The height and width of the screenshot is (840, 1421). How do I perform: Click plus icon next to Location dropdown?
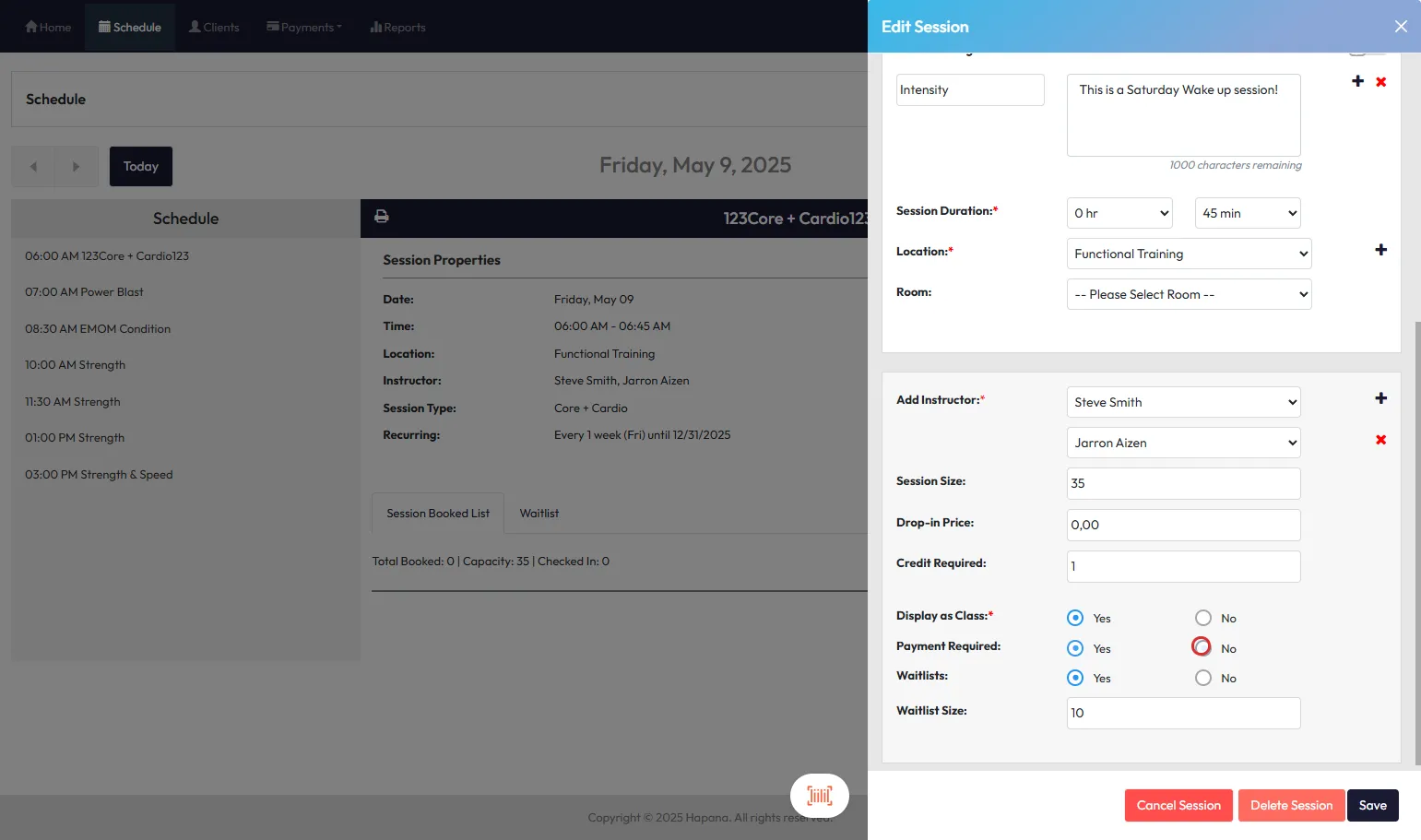[1380, 250]
